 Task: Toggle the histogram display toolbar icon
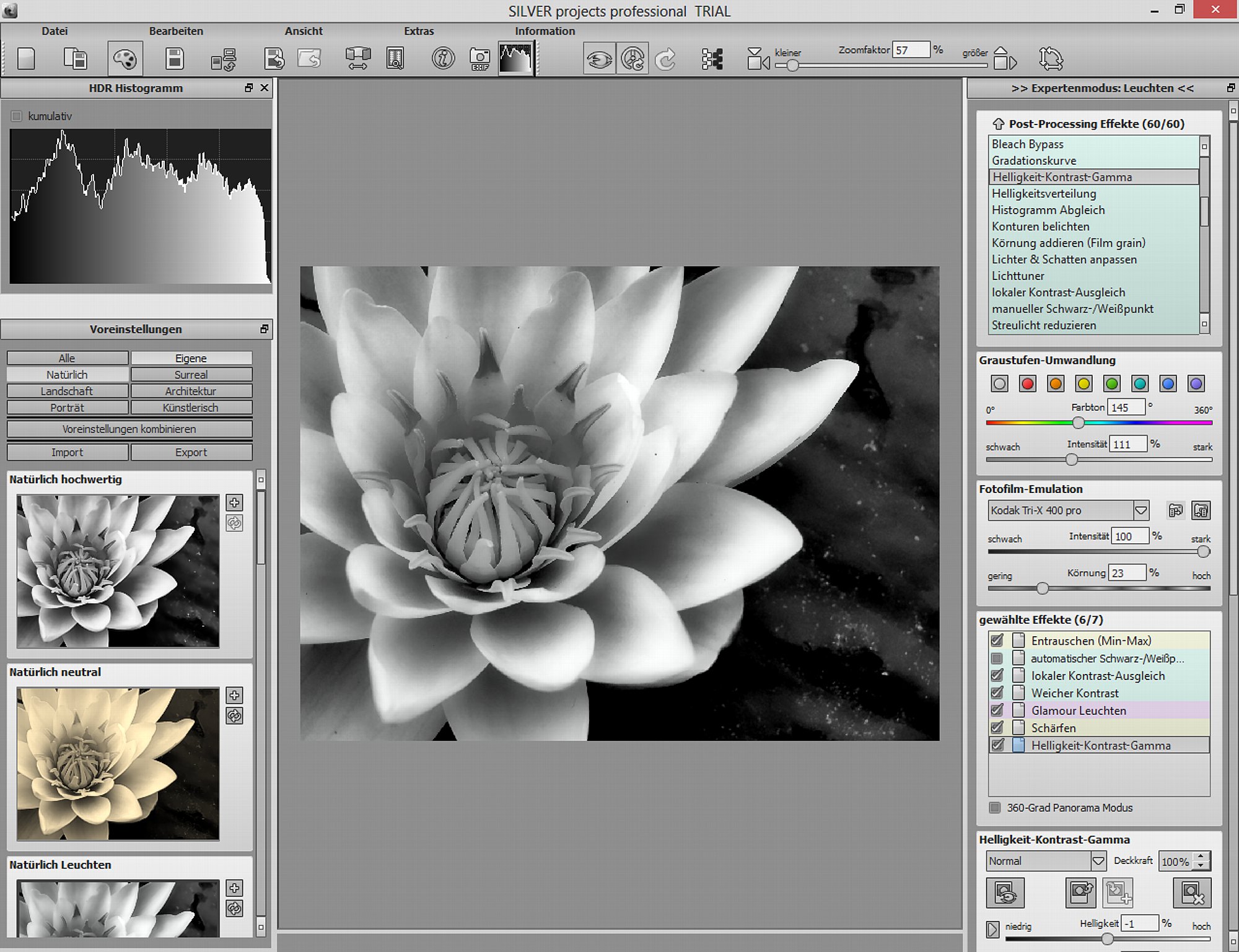[516, 59]
